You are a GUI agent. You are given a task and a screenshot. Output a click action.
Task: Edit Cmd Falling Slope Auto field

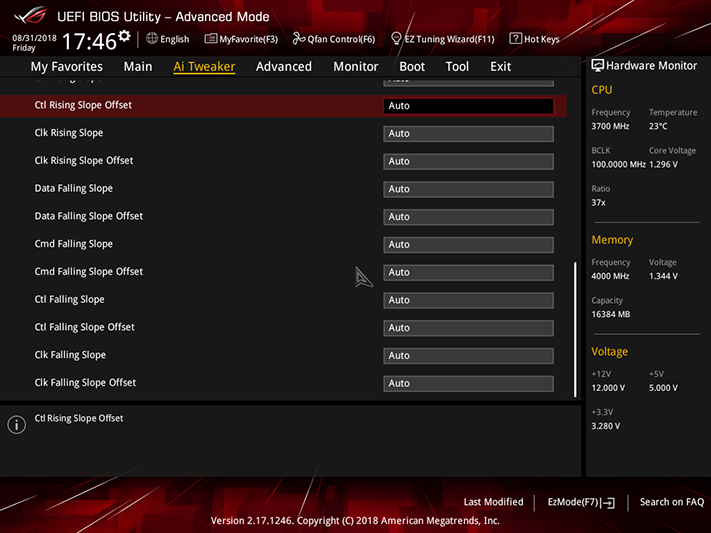[x=468, y=244]
